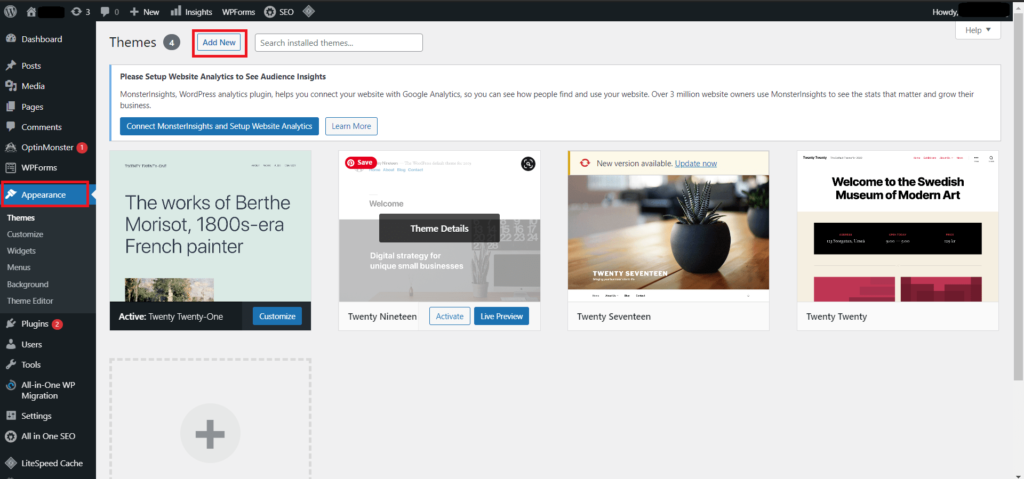Click the Dashboard gauge icon
Screen dimensions: 1024x479
coord(10,39)
